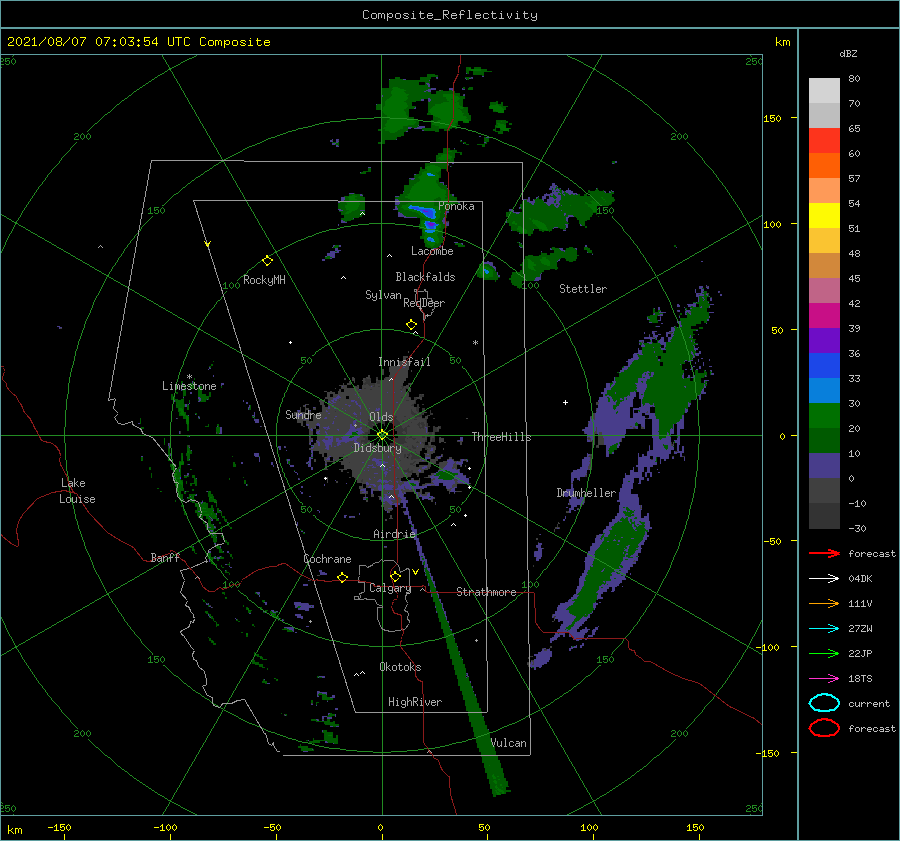Click the Banff label

pyautogui.click(x=165, y=557)
